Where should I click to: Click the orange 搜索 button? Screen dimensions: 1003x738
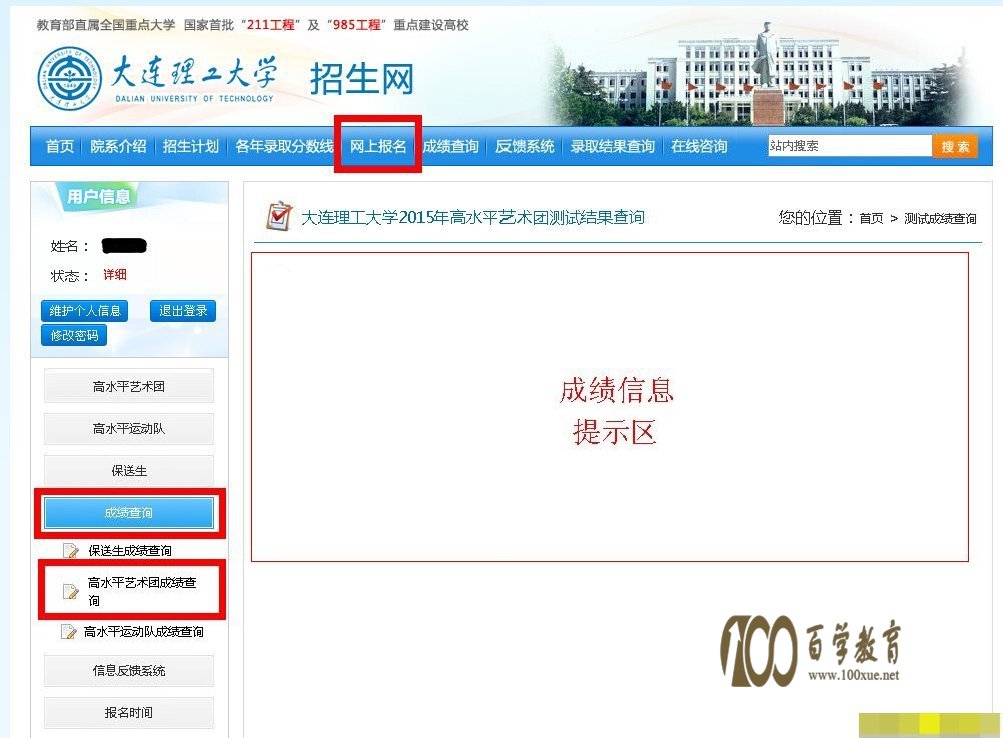955,146
